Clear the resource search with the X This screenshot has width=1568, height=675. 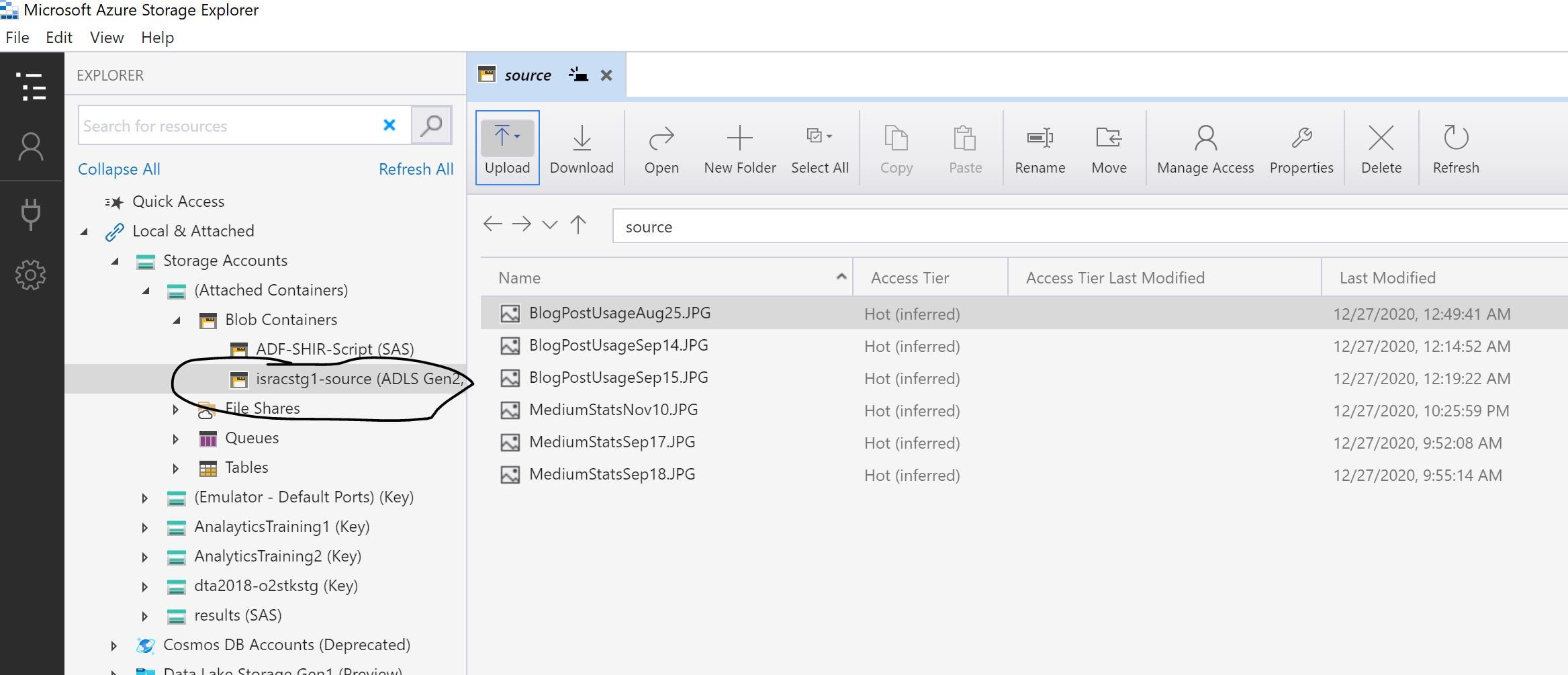(389, 125)
